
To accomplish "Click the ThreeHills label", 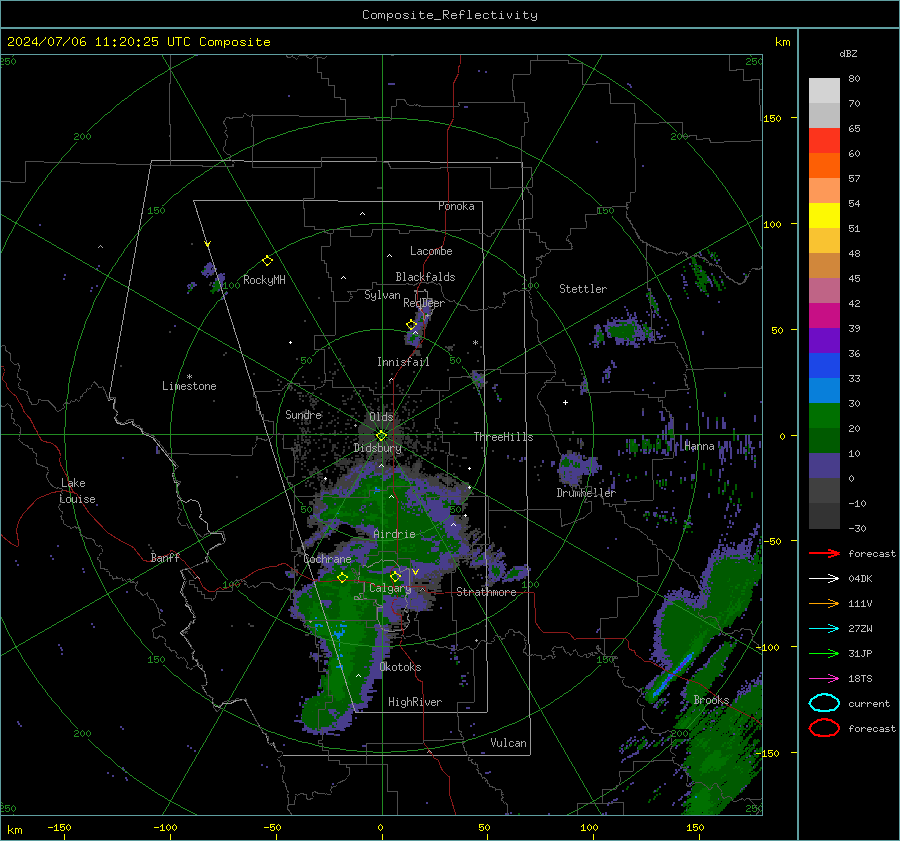I will (503, 437).
